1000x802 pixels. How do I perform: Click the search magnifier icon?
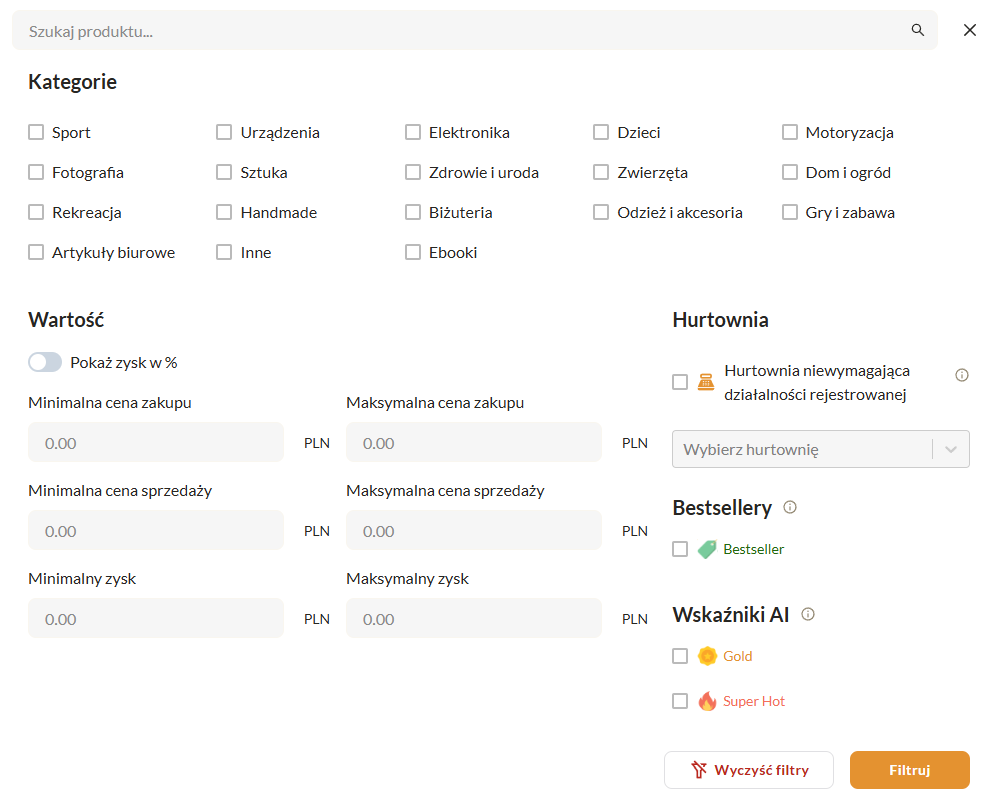[917, 30]
